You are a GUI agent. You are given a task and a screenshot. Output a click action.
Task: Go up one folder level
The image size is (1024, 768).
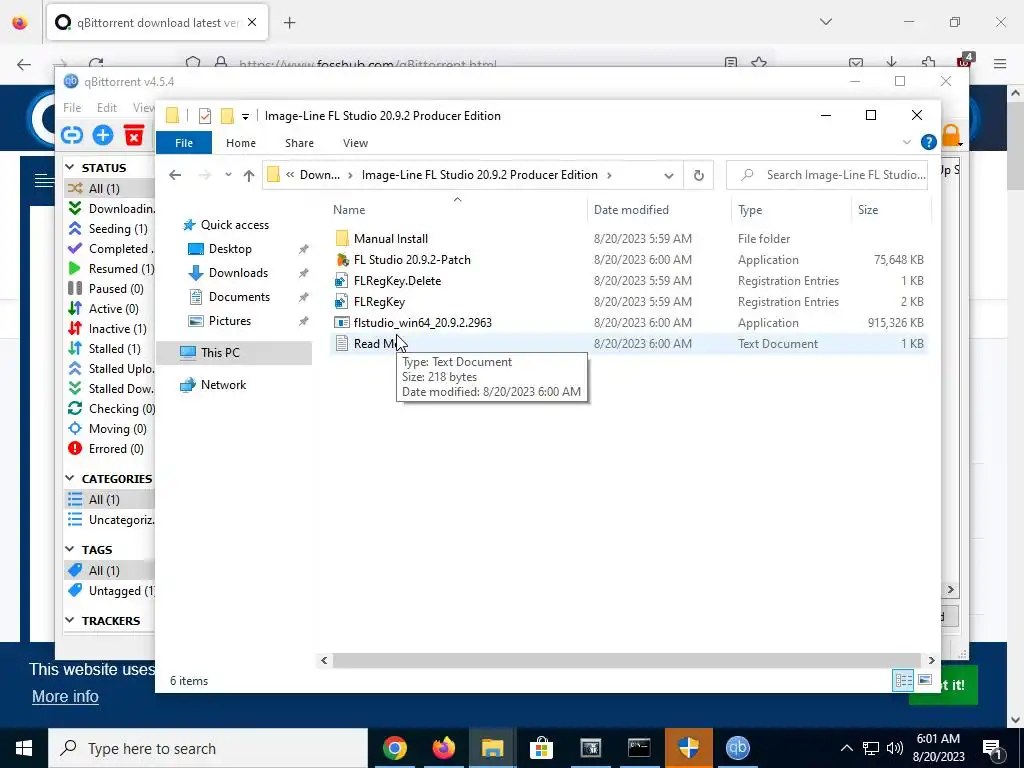point(249,175)
